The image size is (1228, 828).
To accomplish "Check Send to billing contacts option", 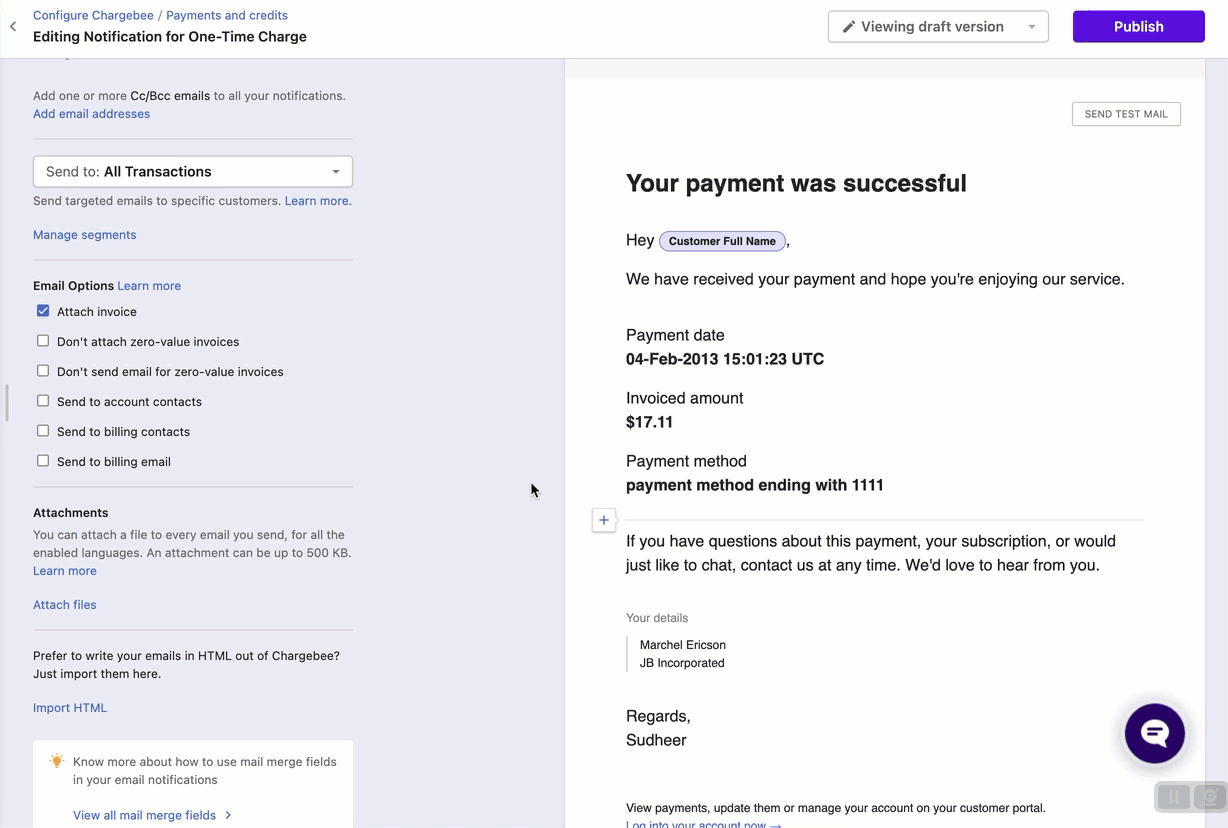I will (x=43, y=431).
